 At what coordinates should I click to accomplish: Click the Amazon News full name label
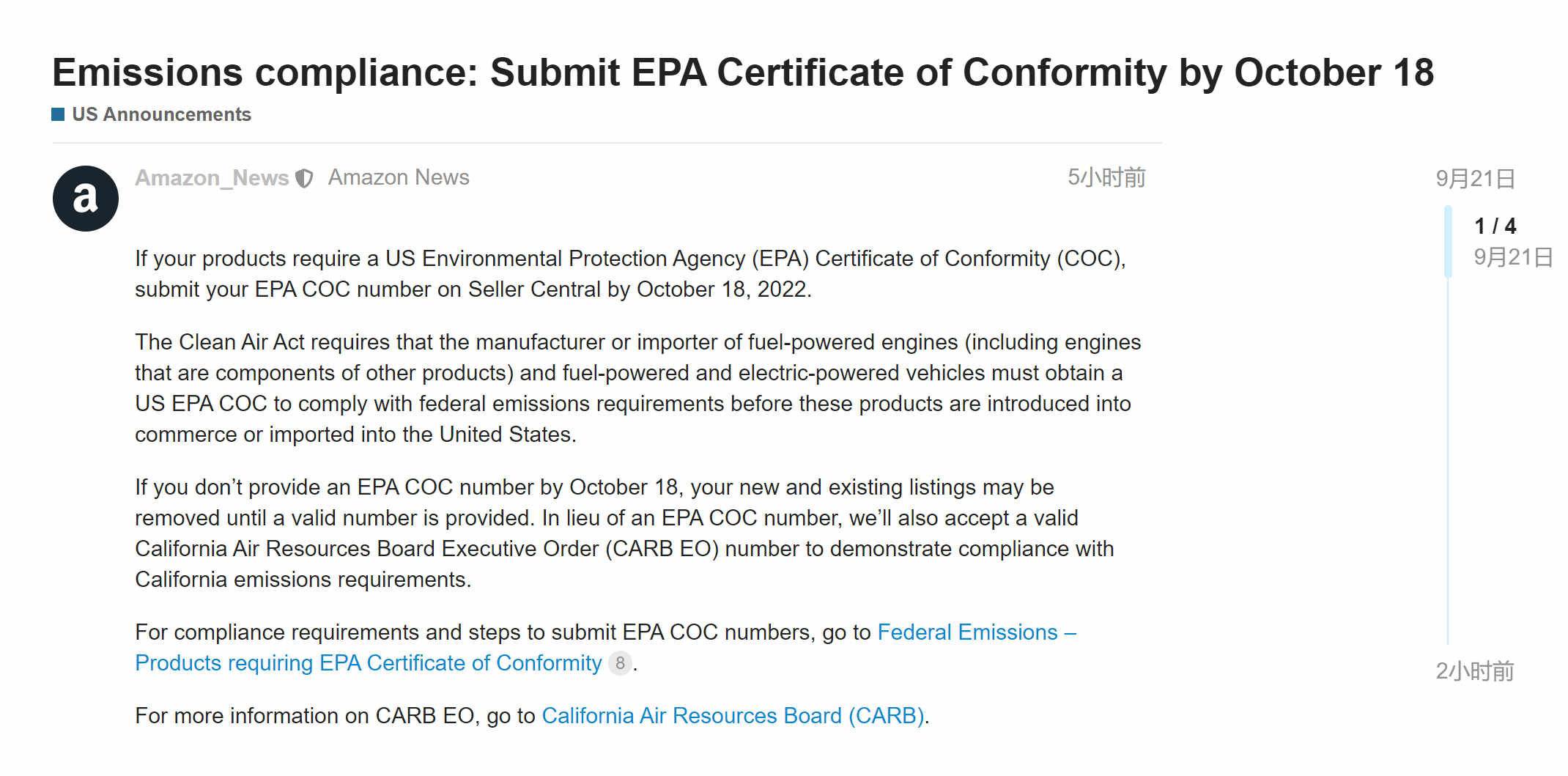tap(399, 177)
